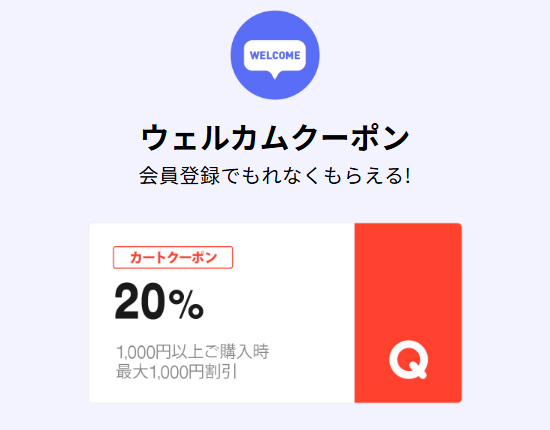The height and width of the screenshot is (430, 550).
Task: Open the white 20% coupon card
Action: tap(222, 313)
